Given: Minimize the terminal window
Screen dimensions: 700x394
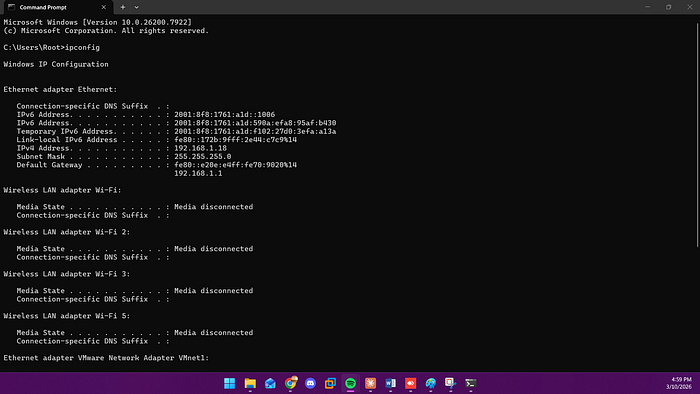Looking at the screenshot, I should tap(647, 7).
